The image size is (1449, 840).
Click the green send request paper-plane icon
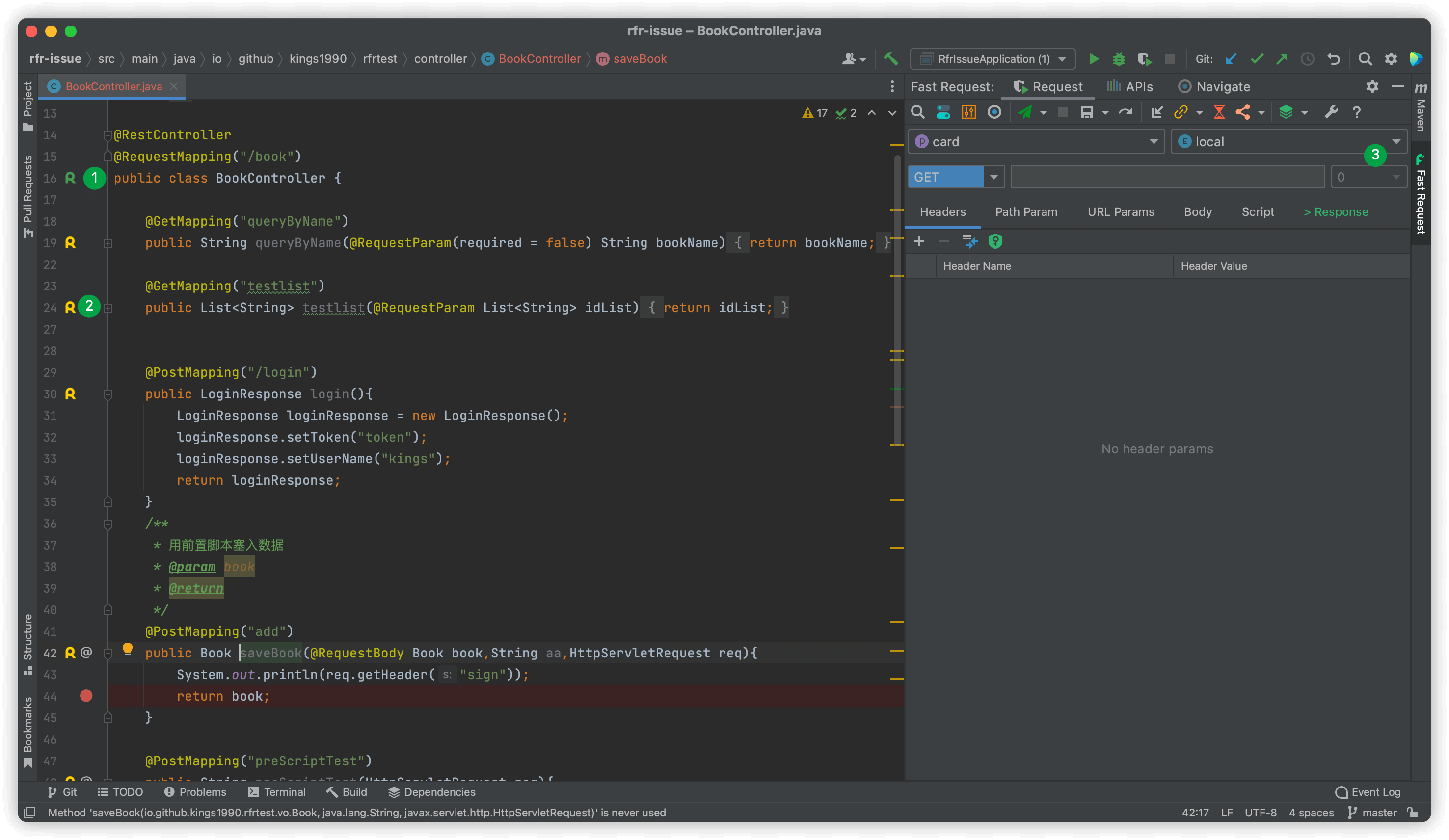[1024, 112]
